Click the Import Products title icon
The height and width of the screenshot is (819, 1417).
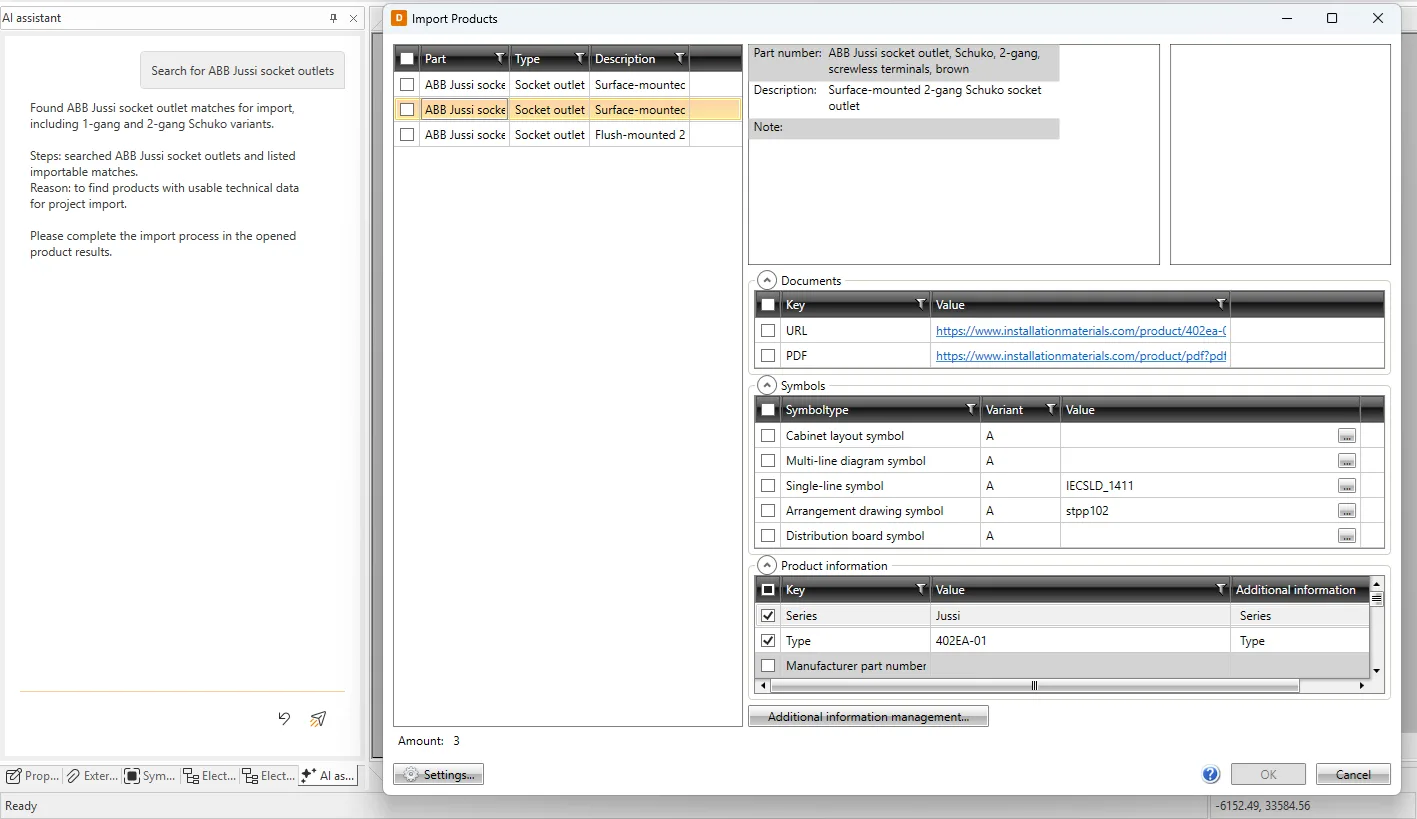[400, 18]
